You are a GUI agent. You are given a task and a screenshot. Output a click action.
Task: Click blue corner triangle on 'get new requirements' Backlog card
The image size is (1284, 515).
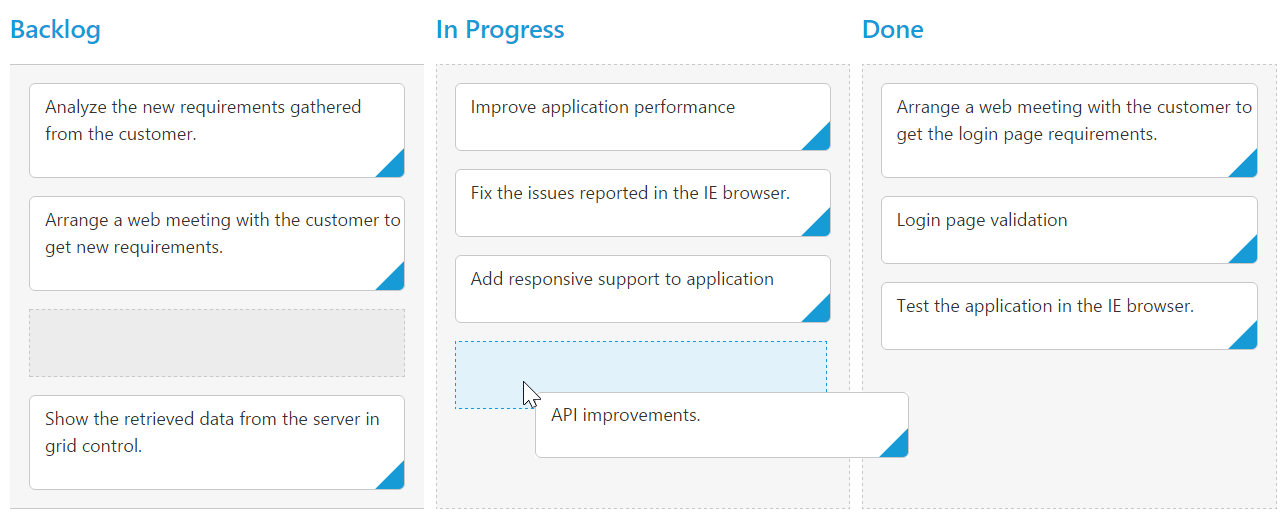coord(395,281)
